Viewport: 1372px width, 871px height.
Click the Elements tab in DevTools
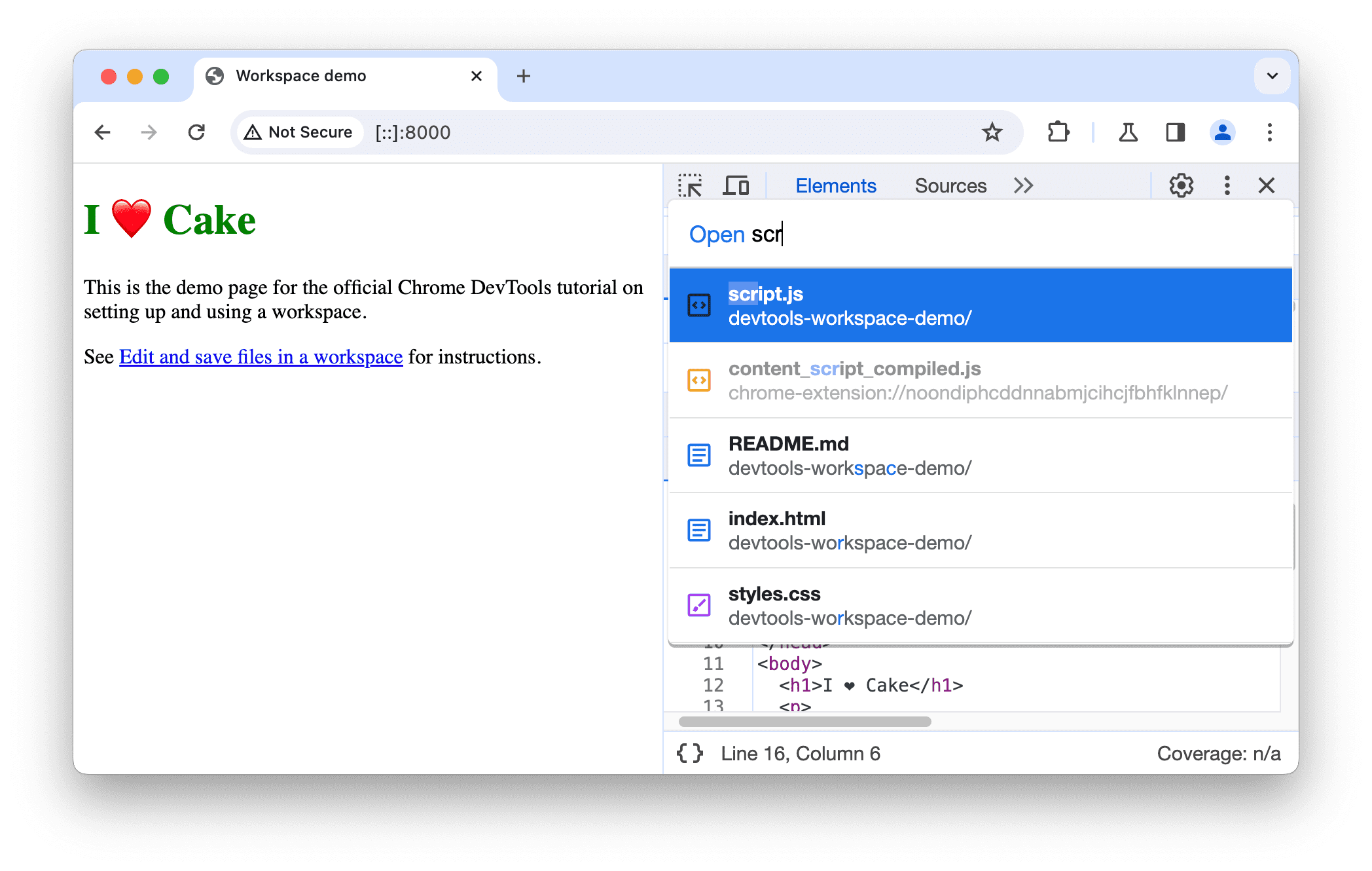tap(836, 186)
